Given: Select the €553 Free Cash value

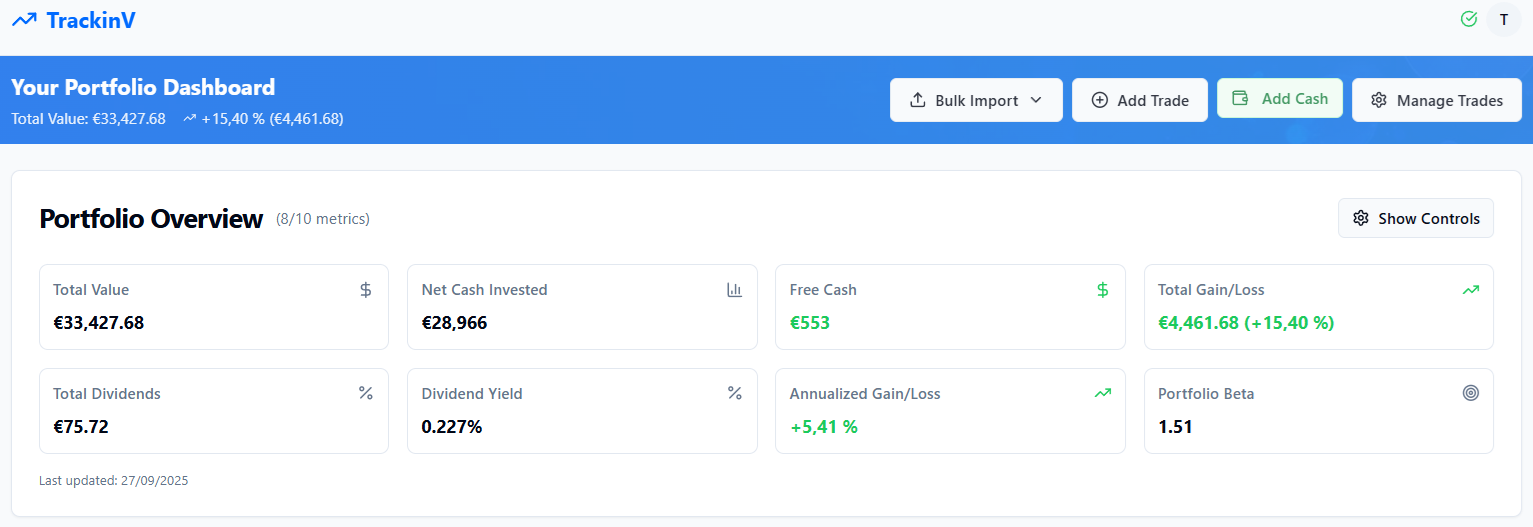Looking at the screenshot, I should (810, 322).
